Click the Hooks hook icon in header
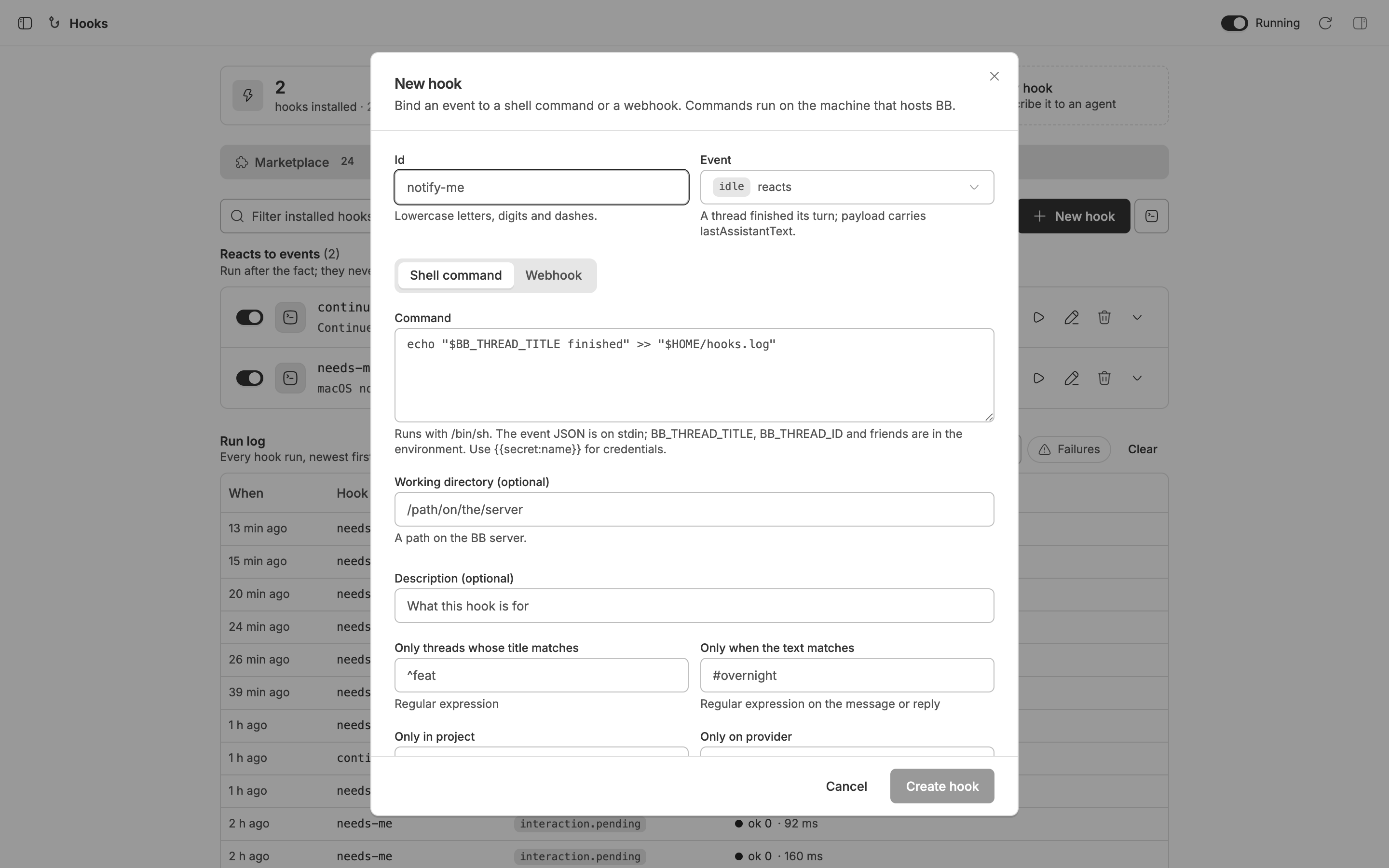Screen dimensions: 1389x868 click(x=54, y=23)
